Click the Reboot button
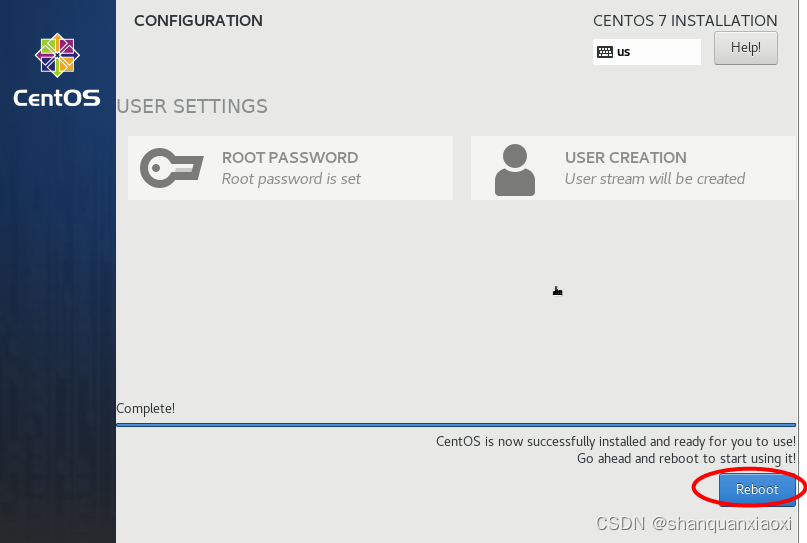The image size is (807, 543). [757, 489]
